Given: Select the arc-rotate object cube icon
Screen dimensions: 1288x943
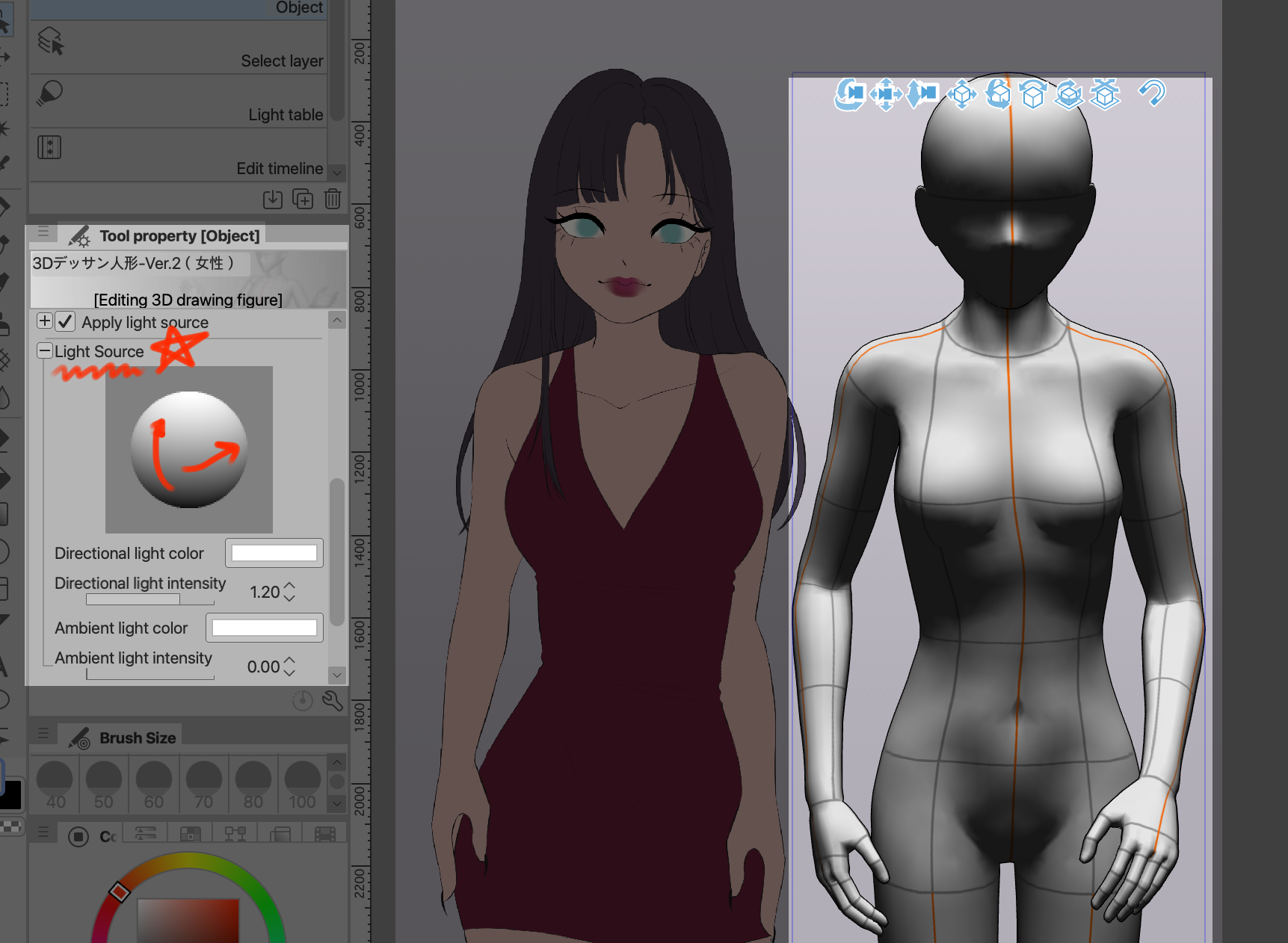Looking at the screenshot, I should click(1033, 95).
